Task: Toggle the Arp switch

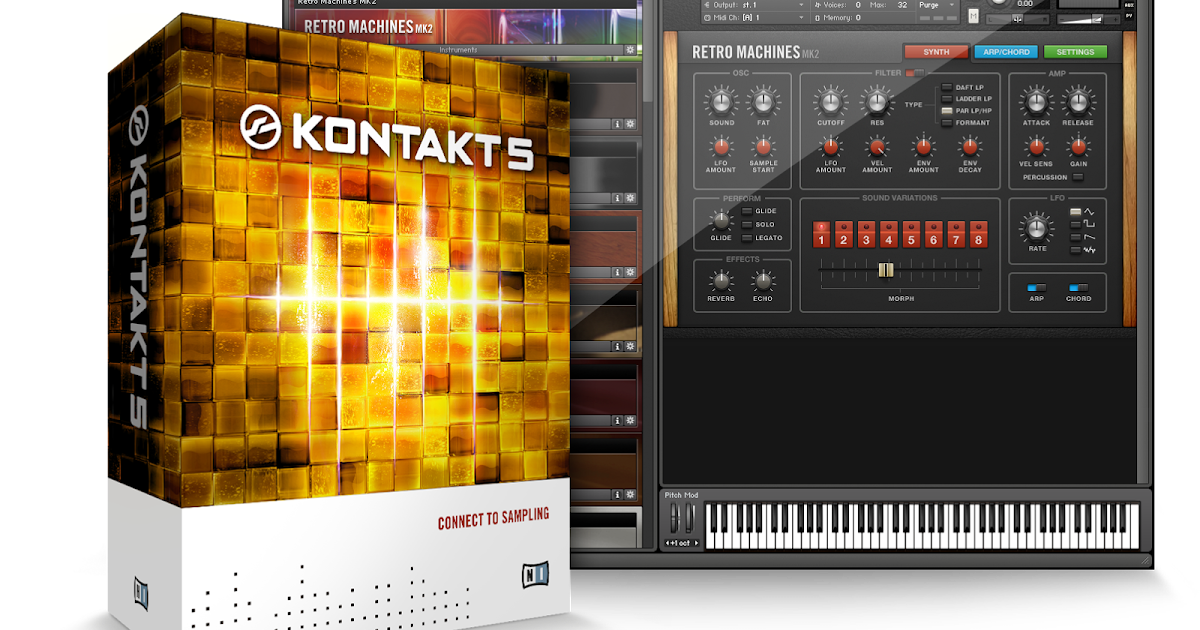Action: click(1036, 287)
